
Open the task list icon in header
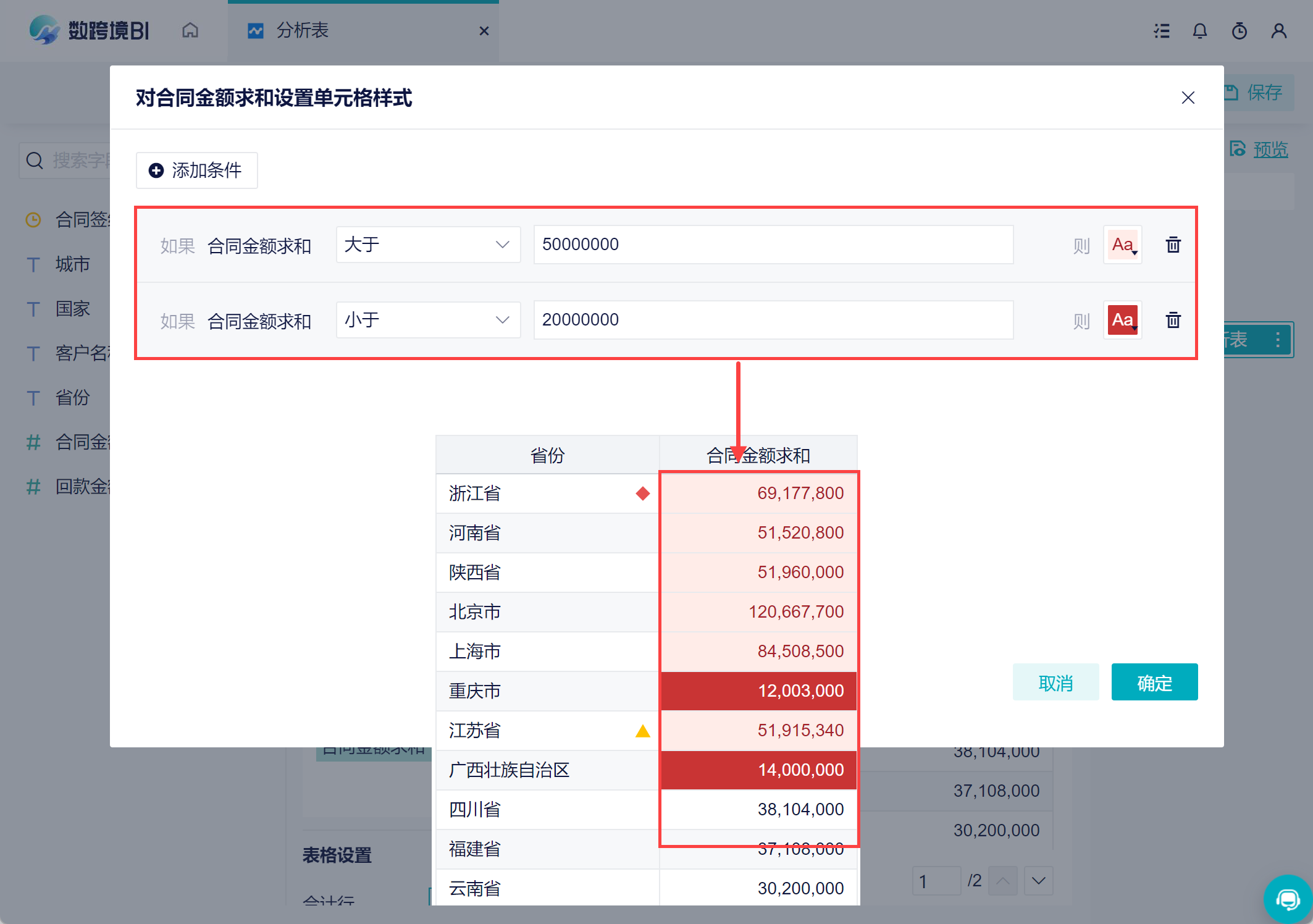(x=1162, y=31)
